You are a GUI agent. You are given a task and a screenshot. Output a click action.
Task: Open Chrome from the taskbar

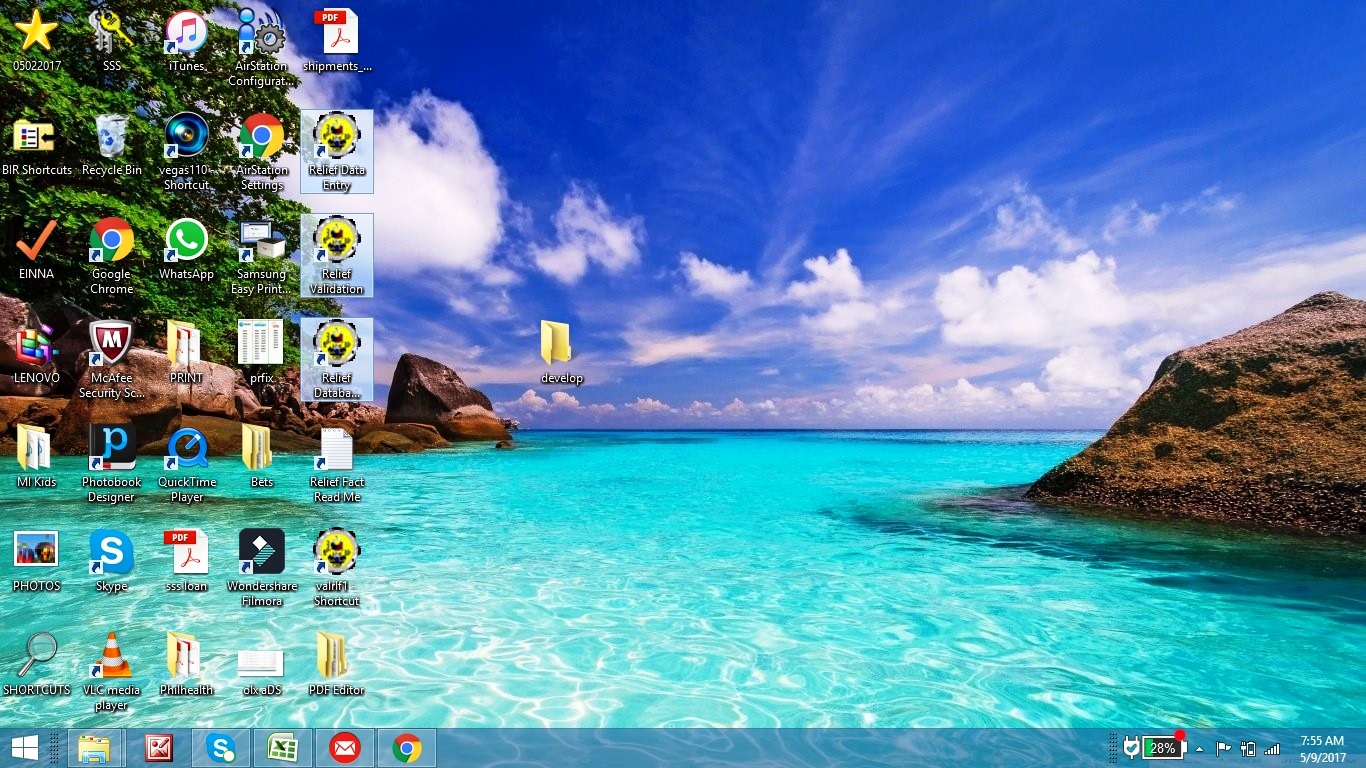(x=407, y=748)
